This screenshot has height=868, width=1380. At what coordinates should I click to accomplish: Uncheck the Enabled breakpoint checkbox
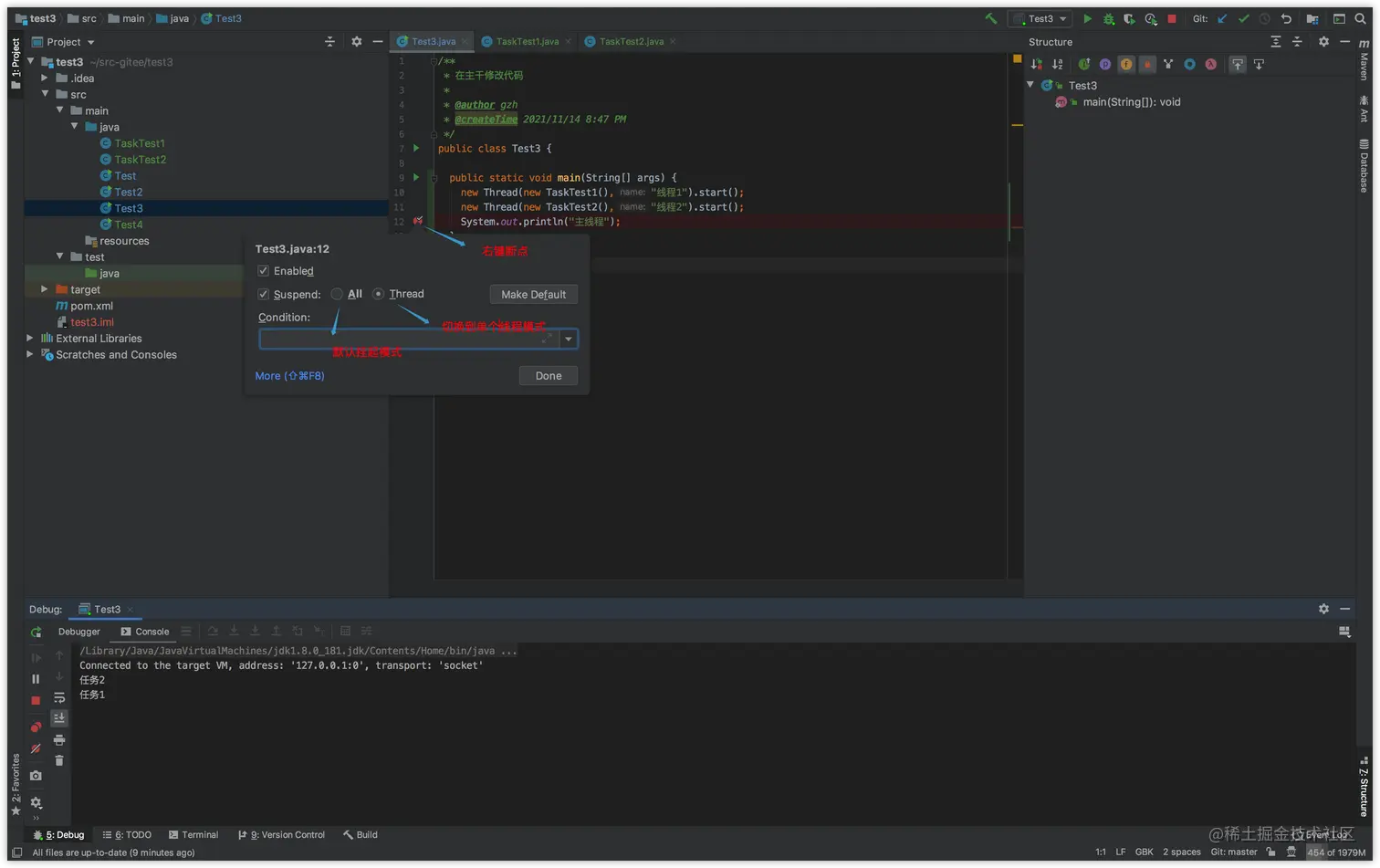pos(263,271)
